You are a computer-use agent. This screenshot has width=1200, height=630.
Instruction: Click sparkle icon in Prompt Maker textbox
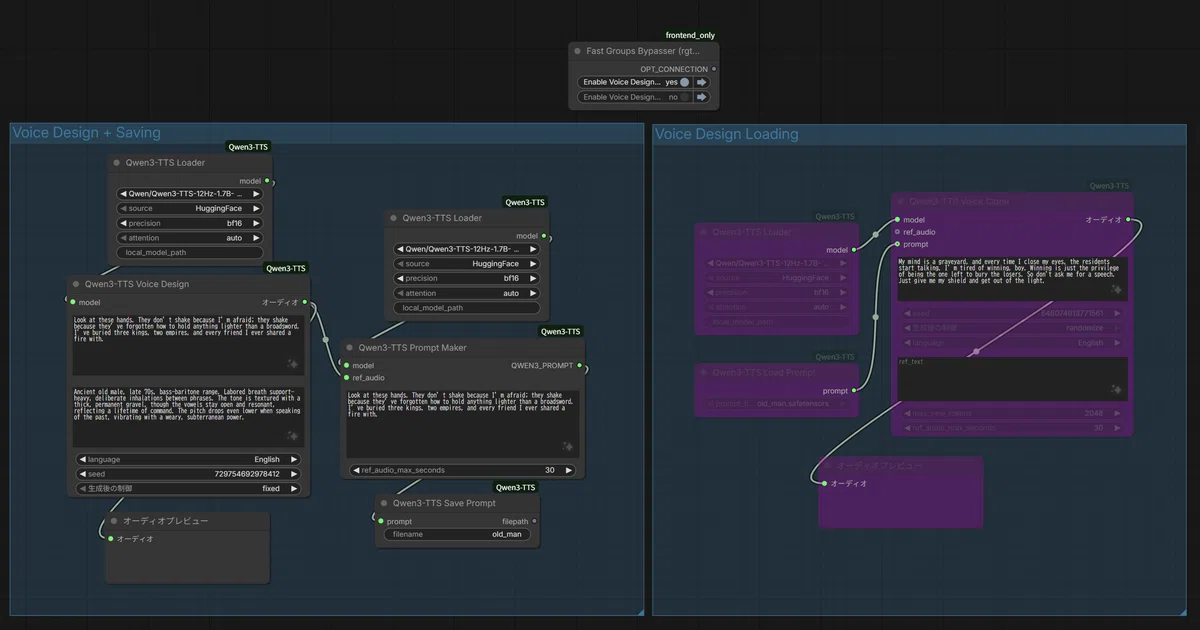568,446
